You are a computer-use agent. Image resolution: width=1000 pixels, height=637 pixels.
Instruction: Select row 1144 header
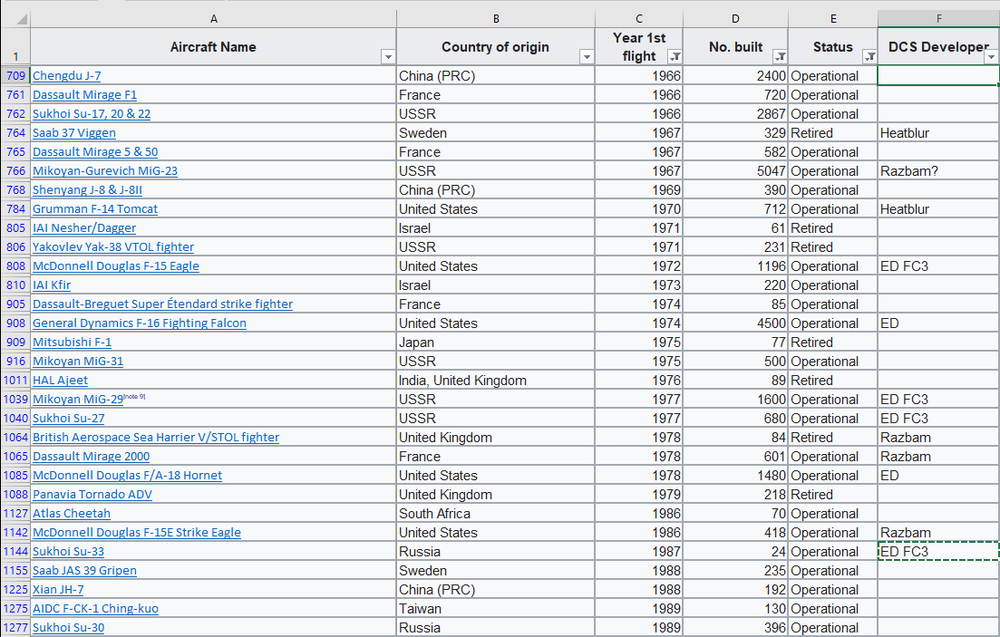tap(15, 552)
